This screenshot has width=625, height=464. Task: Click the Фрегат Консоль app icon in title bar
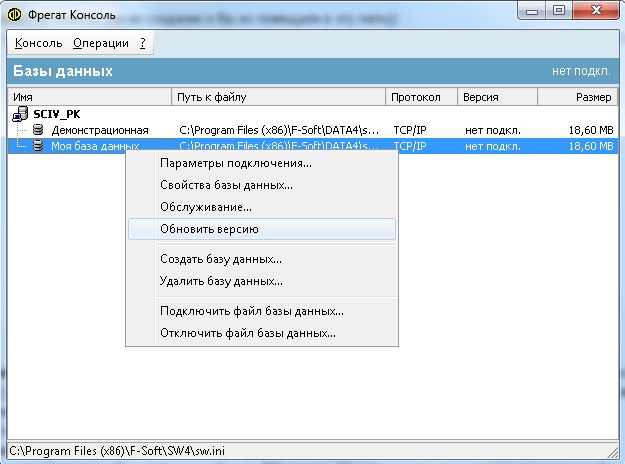(14, 15)
